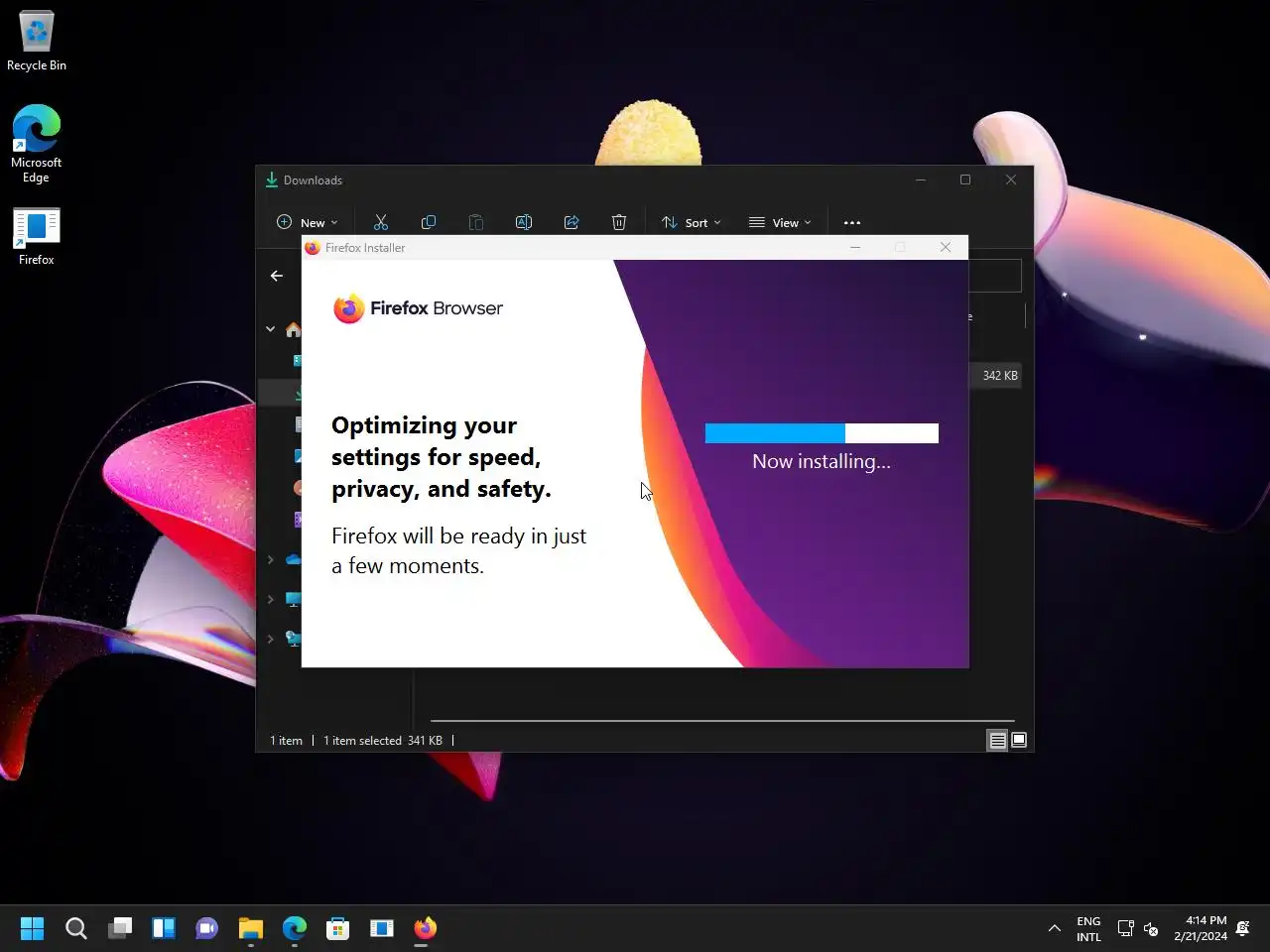Click the Firefox Installer taskbar icon
This screenshot has width=1270, height=952.
point(426,928)
